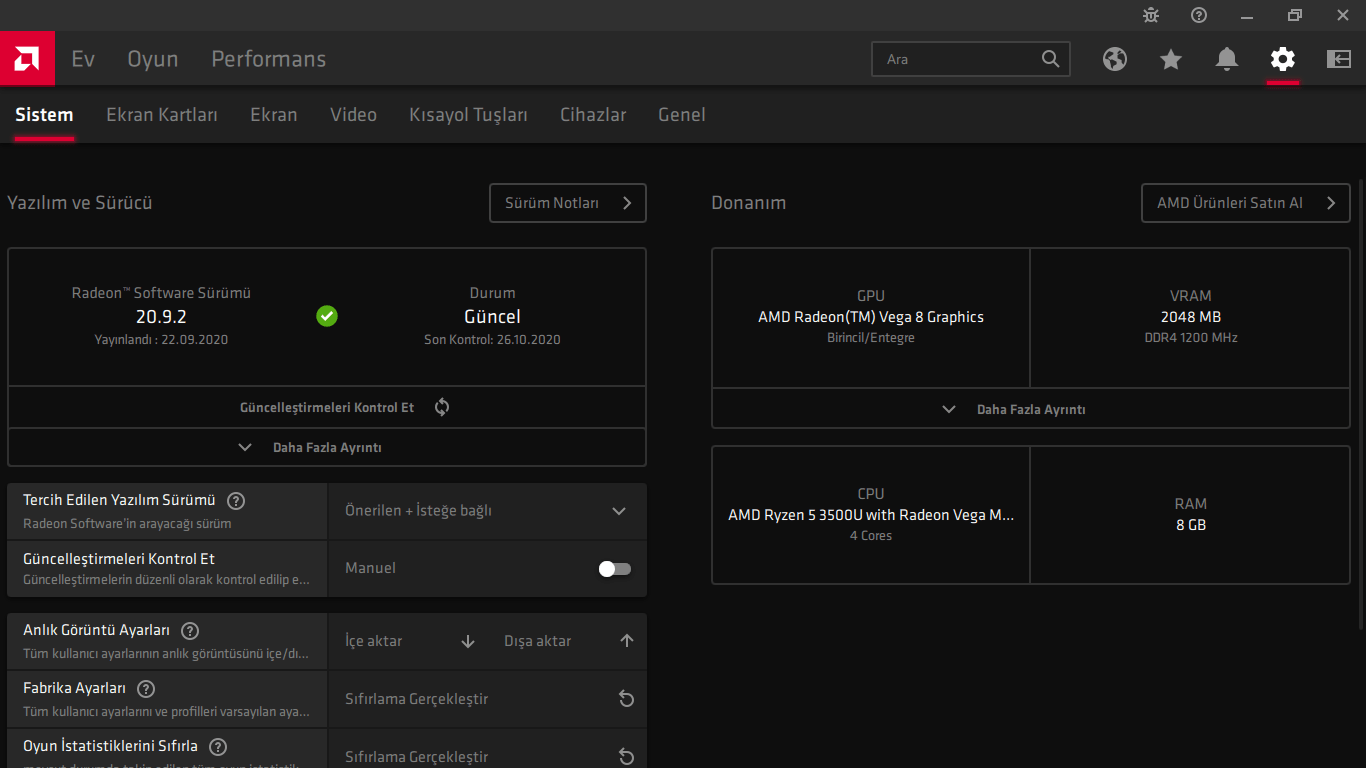Show help for Fabrika Ayarları
The height and width of the screenshot is (768, 1366).
pos(146,689)
